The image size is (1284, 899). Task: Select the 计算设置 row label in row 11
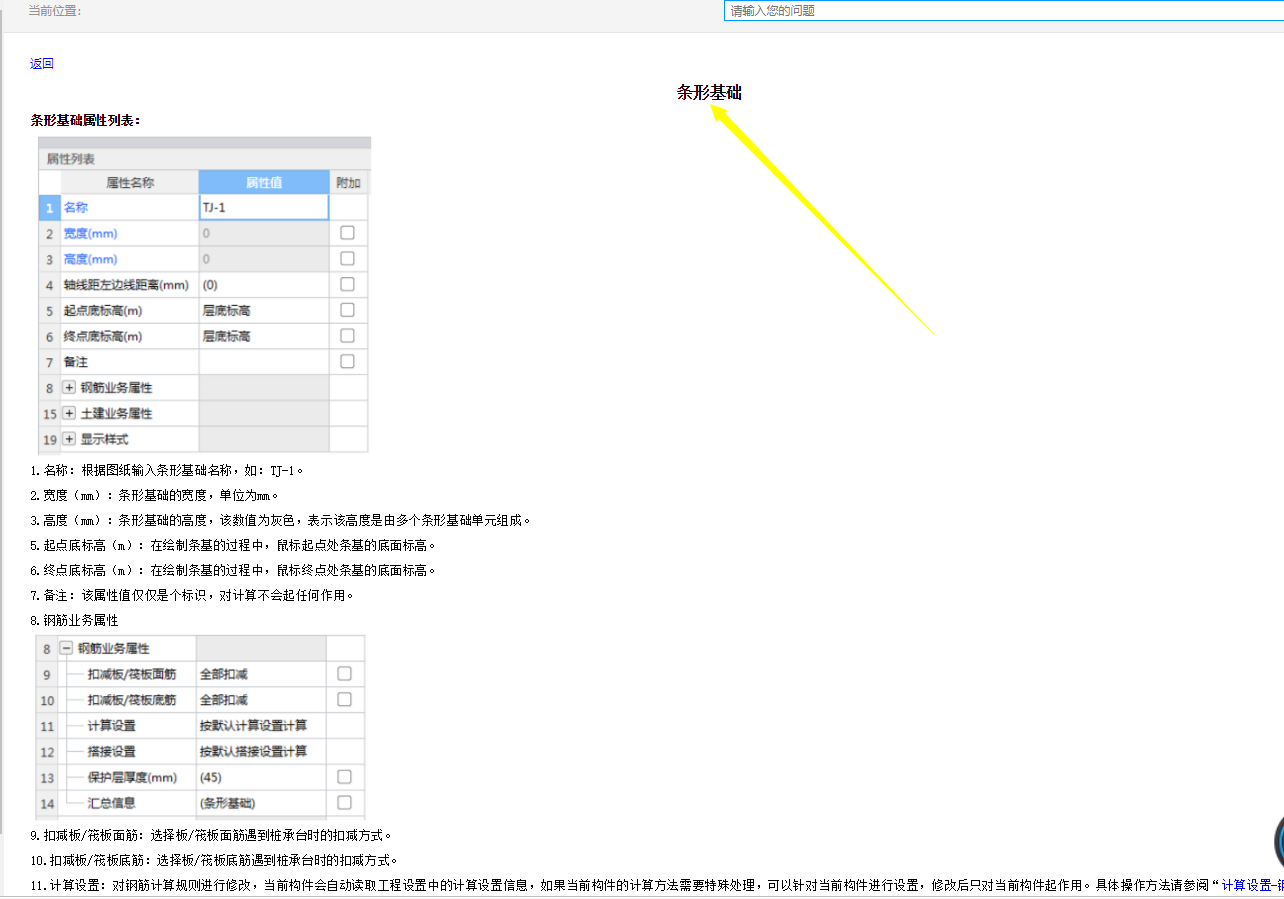tap(111, 725)
